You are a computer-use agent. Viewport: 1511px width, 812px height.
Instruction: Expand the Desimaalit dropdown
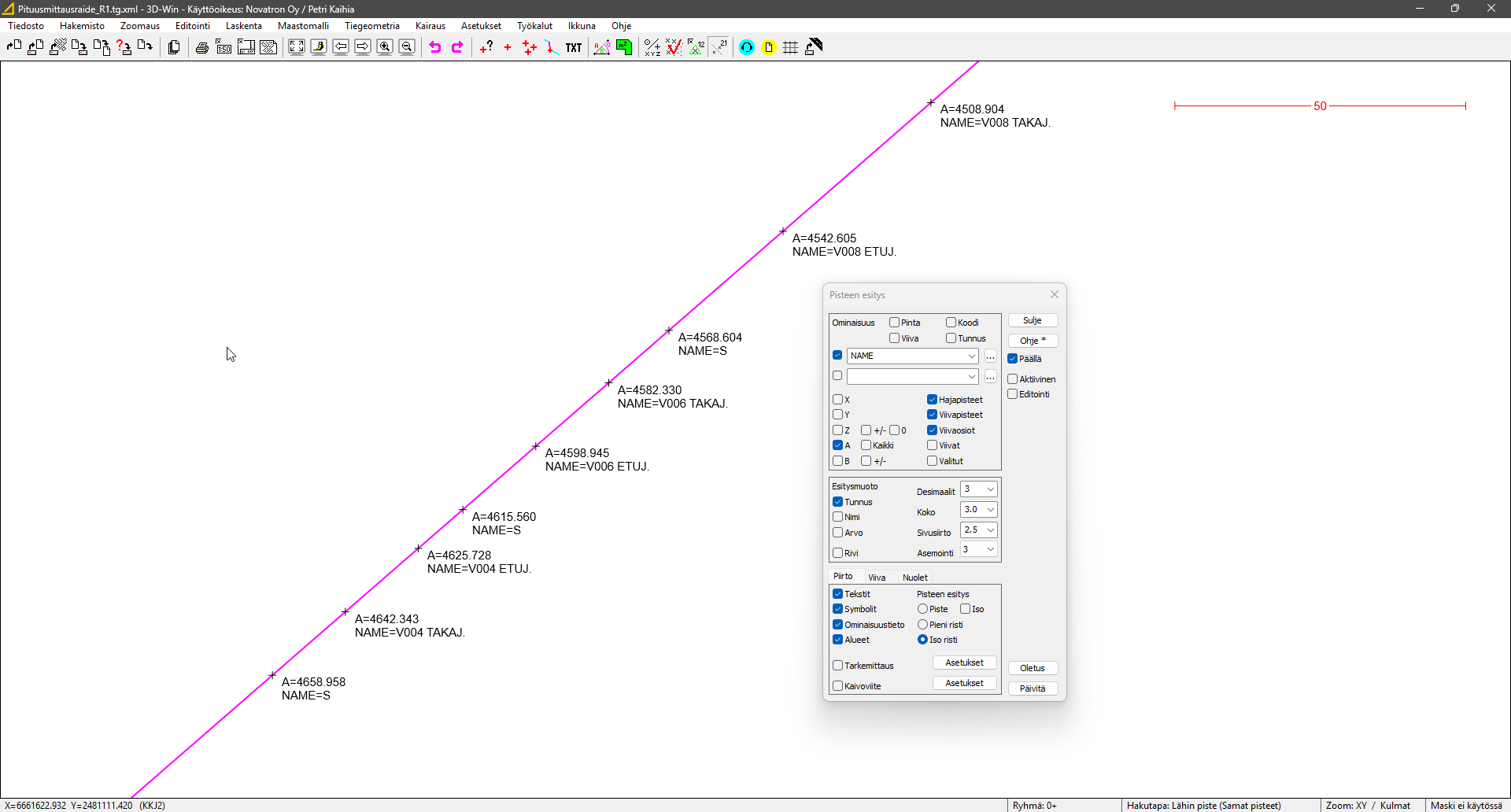(x=990, y=489)
